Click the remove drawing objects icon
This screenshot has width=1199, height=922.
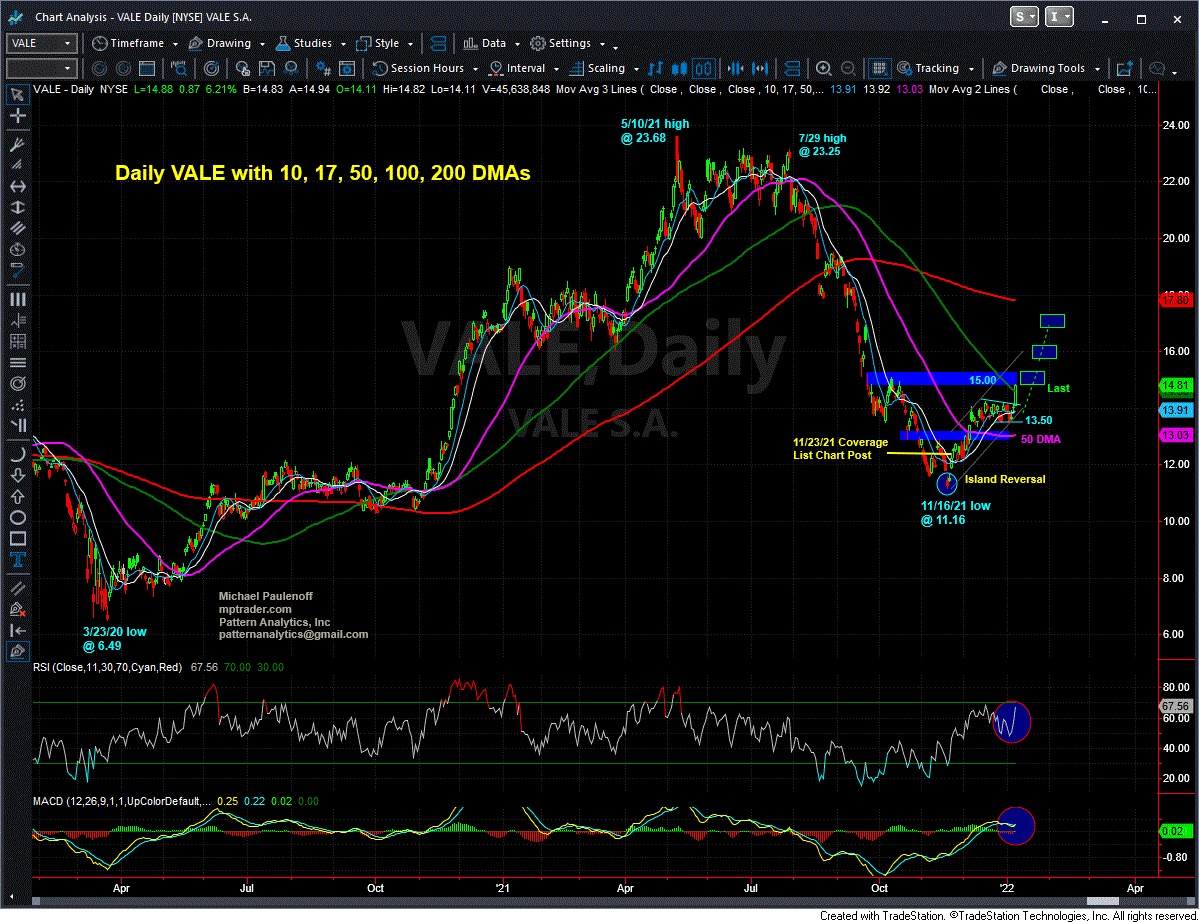pos(17,609)
